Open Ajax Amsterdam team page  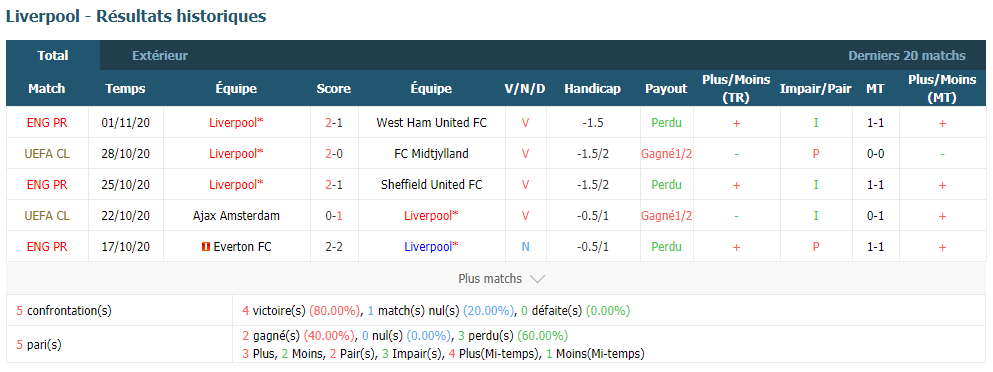coord(236,215)
